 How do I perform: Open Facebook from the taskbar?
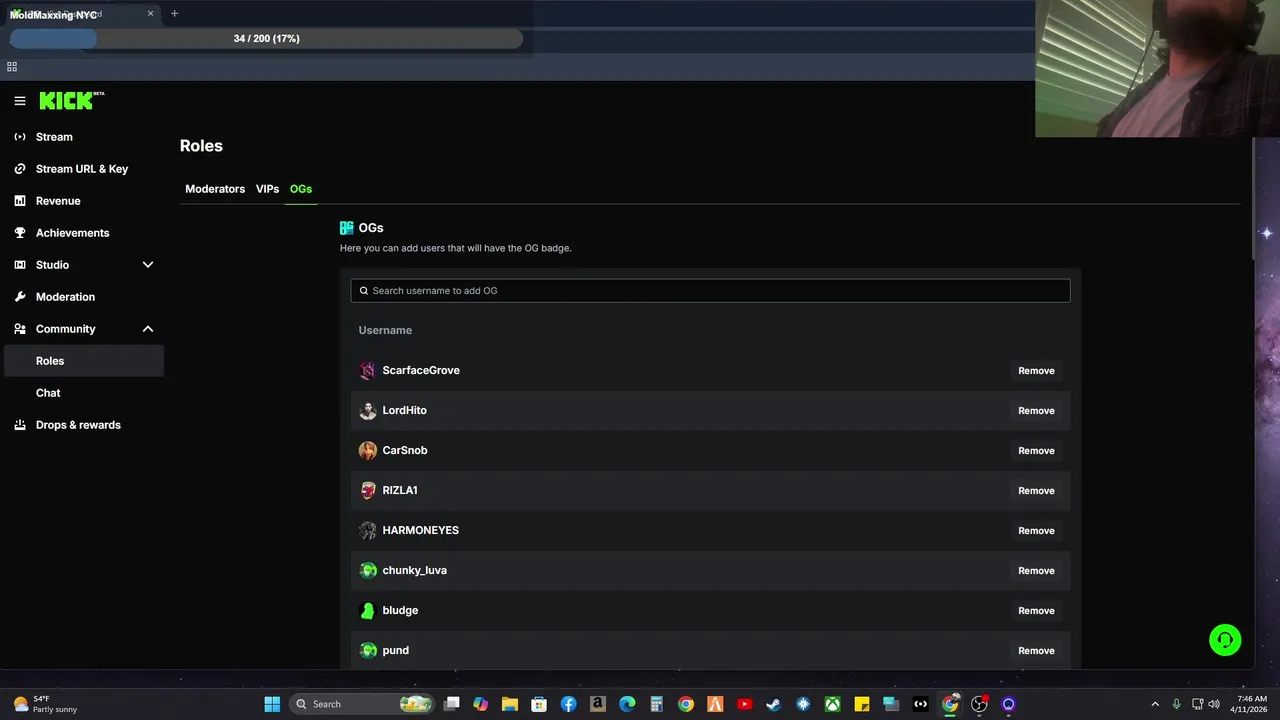tap(568, 704)
